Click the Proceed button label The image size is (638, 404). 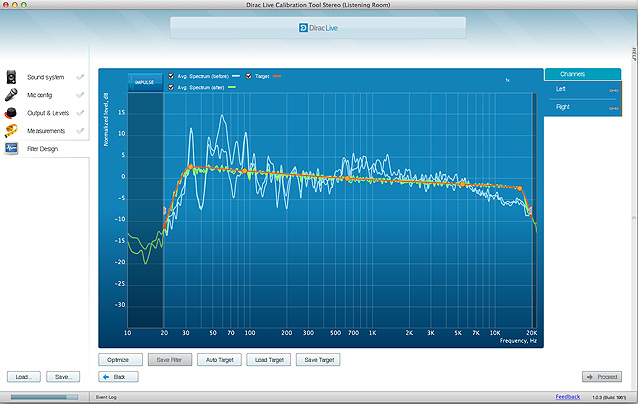point(607,377)
